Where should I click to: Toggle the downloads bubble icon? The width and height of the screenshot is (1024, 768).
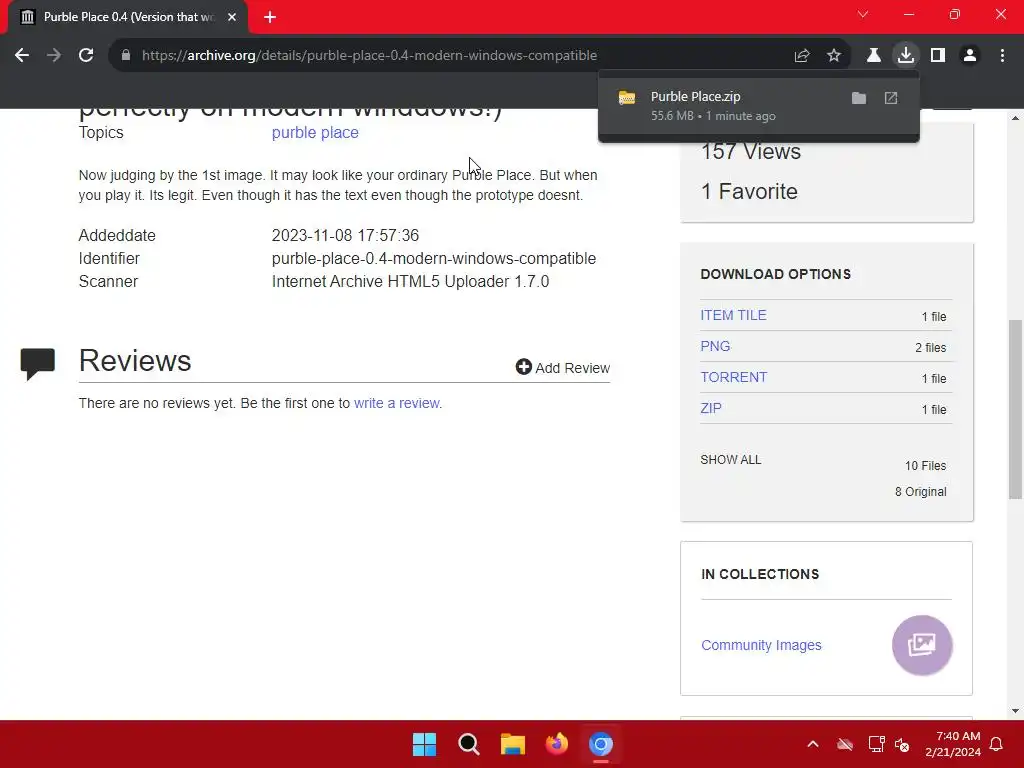[906, 56]
